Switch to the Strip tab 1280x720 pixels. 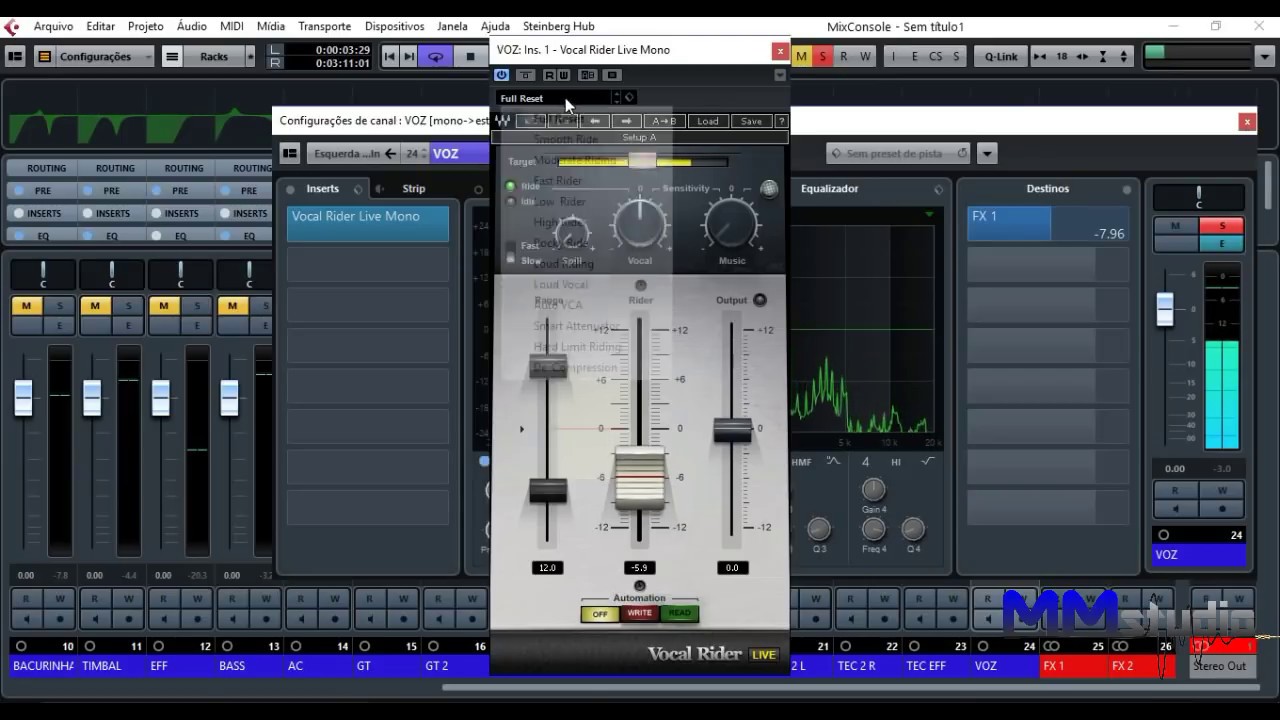413,189
